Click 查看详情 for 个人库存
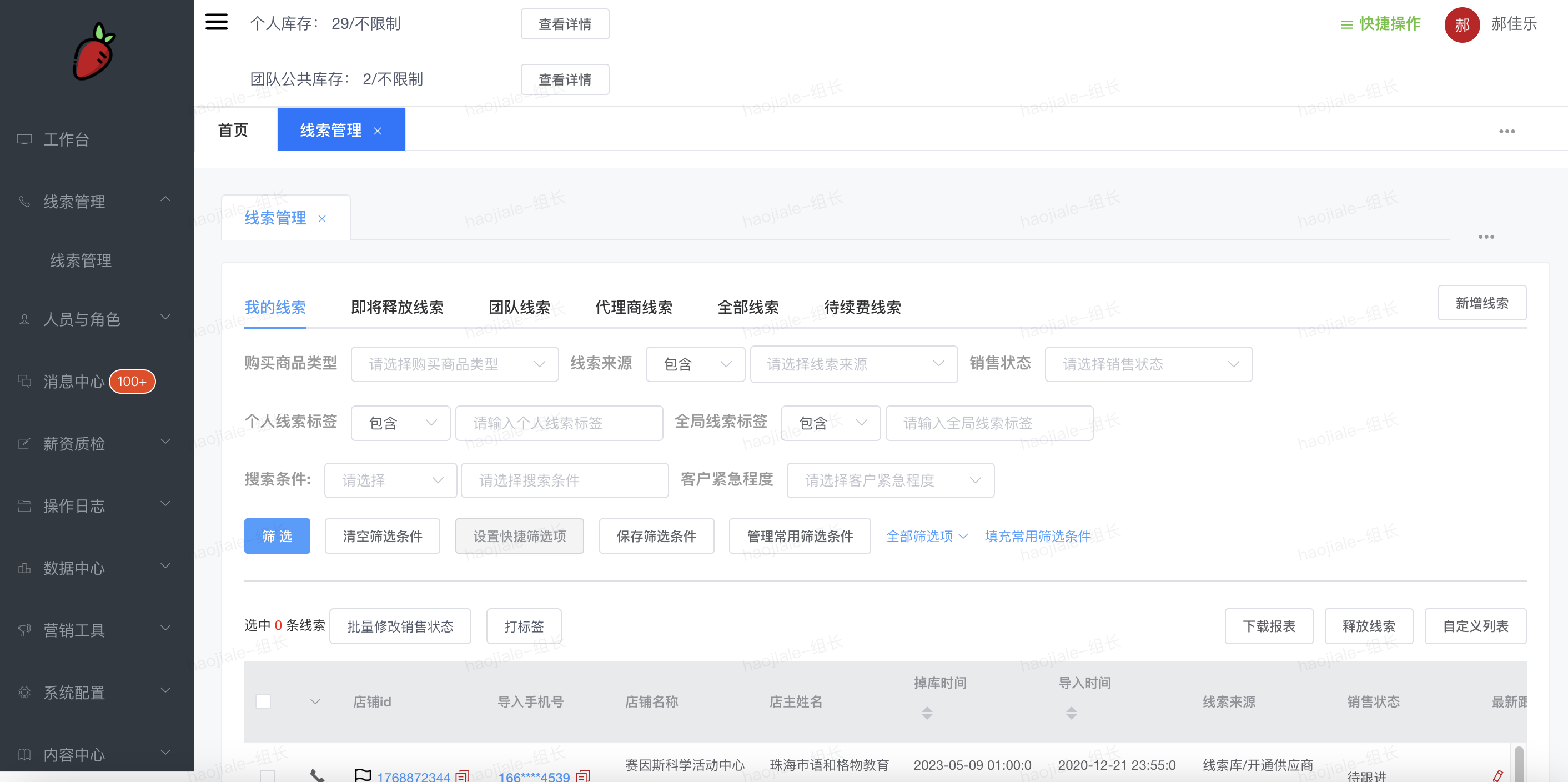 click(x=565, y=24)
